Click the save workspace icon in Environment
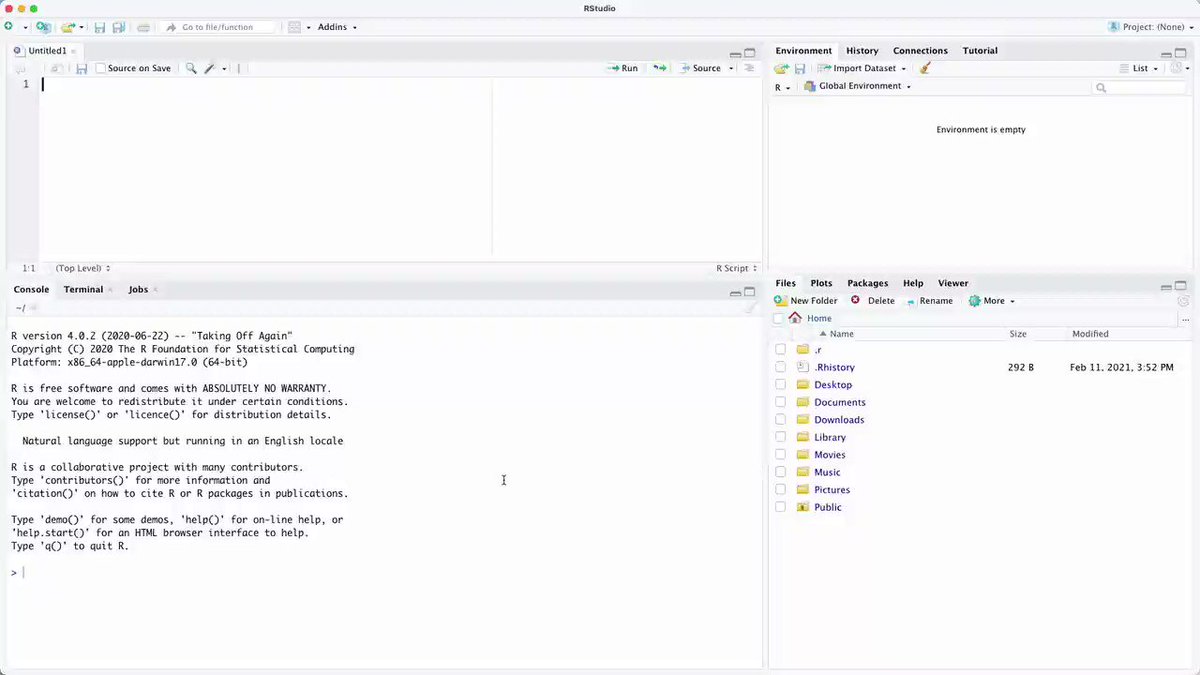The height and width of the screenshot is (675, 1200). [x=800, y=68]
